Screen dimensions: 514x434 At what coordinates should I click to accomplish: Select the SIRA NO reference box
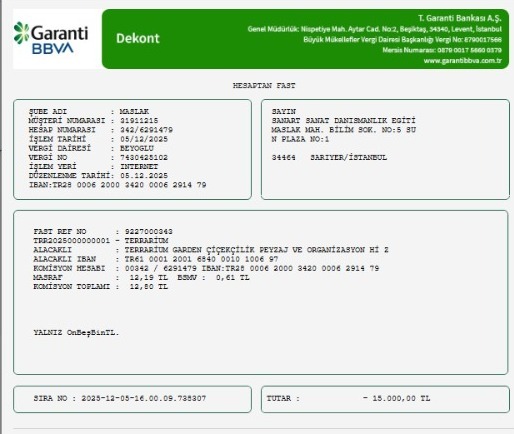[132, 399]
